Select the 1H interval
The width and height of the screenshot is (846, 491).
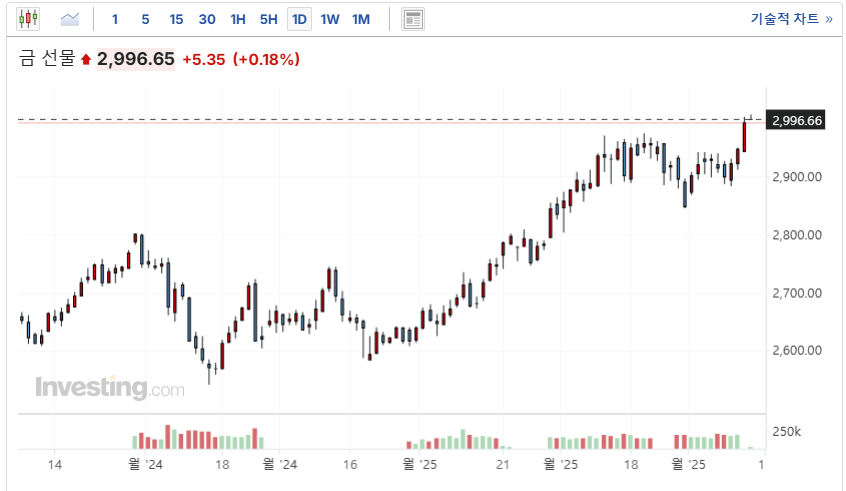[x=238, y=19]
